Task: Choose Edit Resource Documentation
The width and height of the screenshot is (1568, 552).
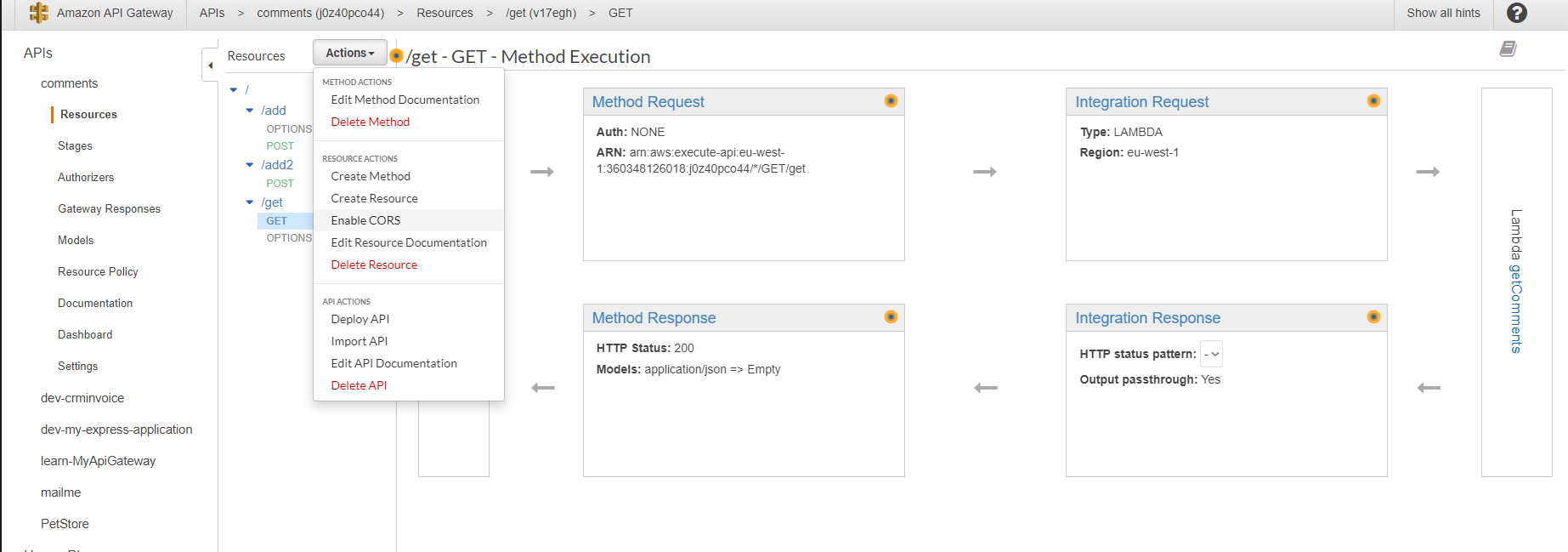Action: coord(409,242)
